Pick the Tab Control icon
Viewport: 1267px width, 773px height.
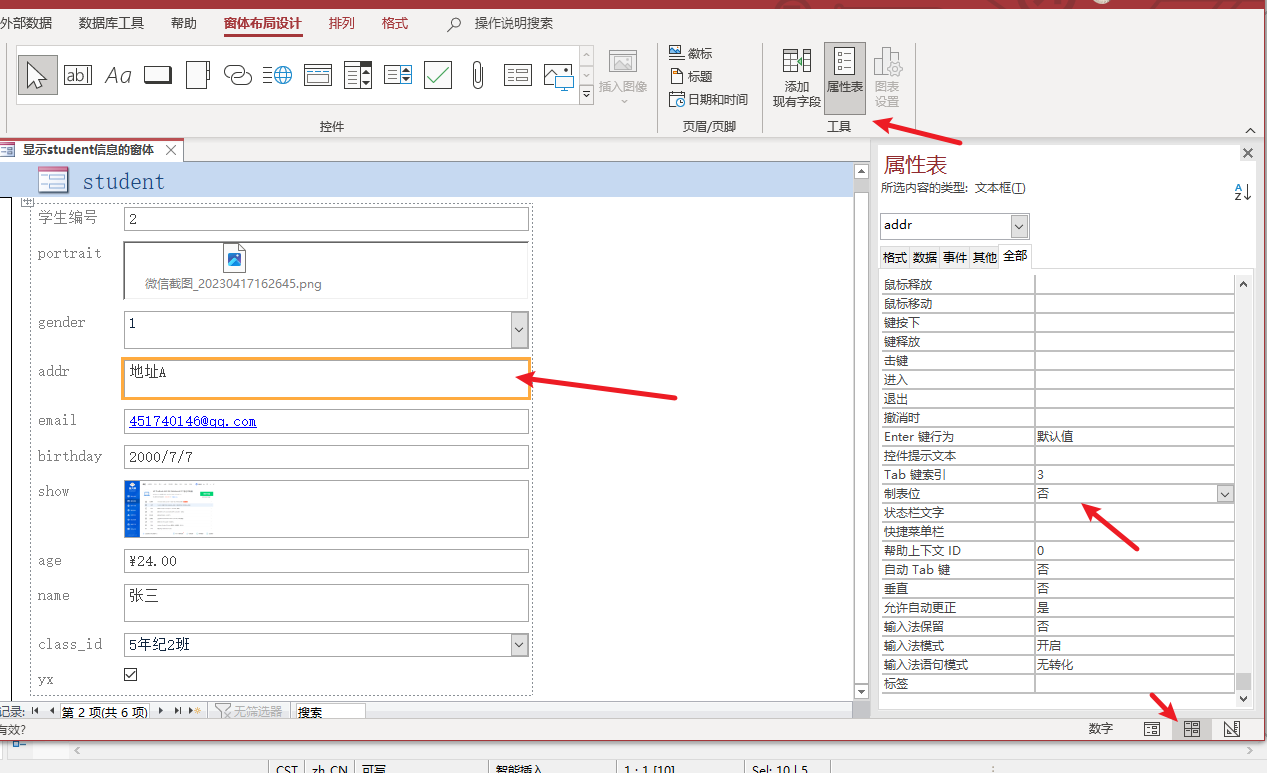198,74
